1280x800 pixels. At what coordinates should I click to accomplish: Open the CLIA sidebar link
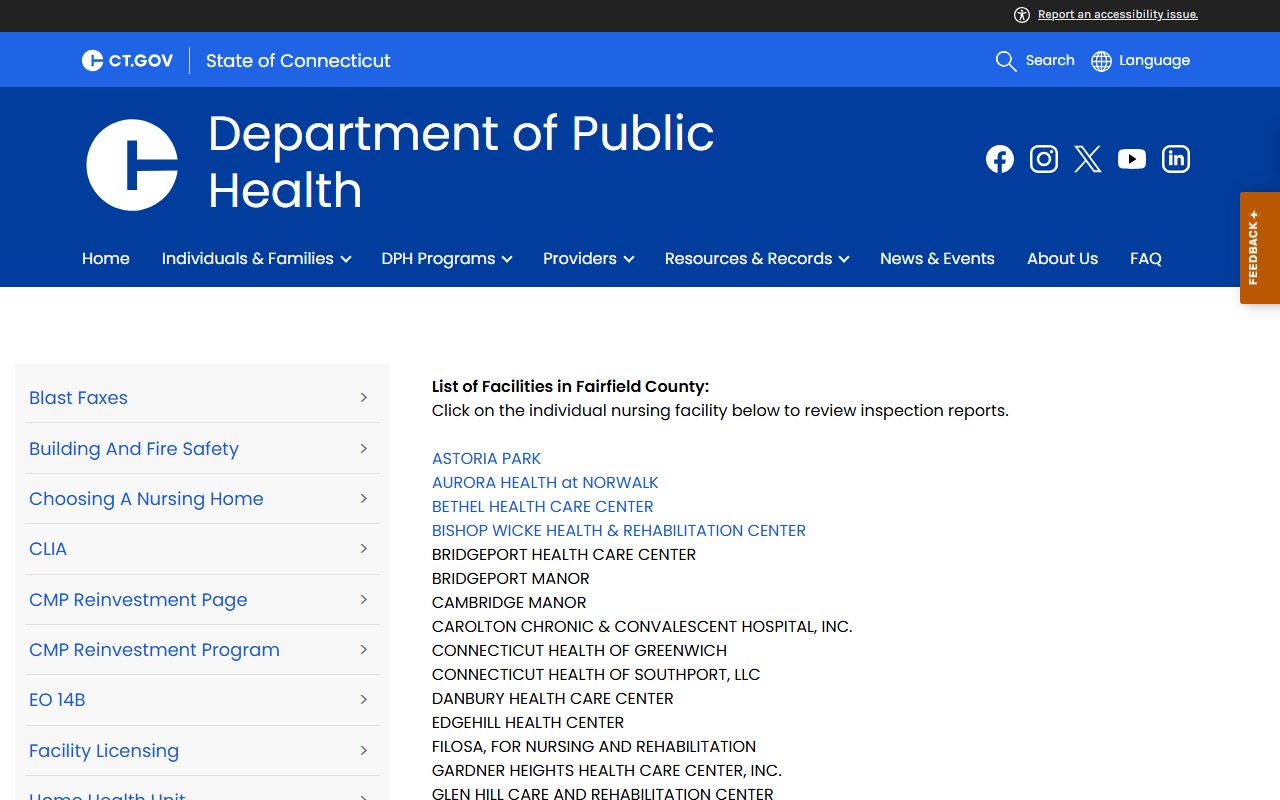[48, 549]
